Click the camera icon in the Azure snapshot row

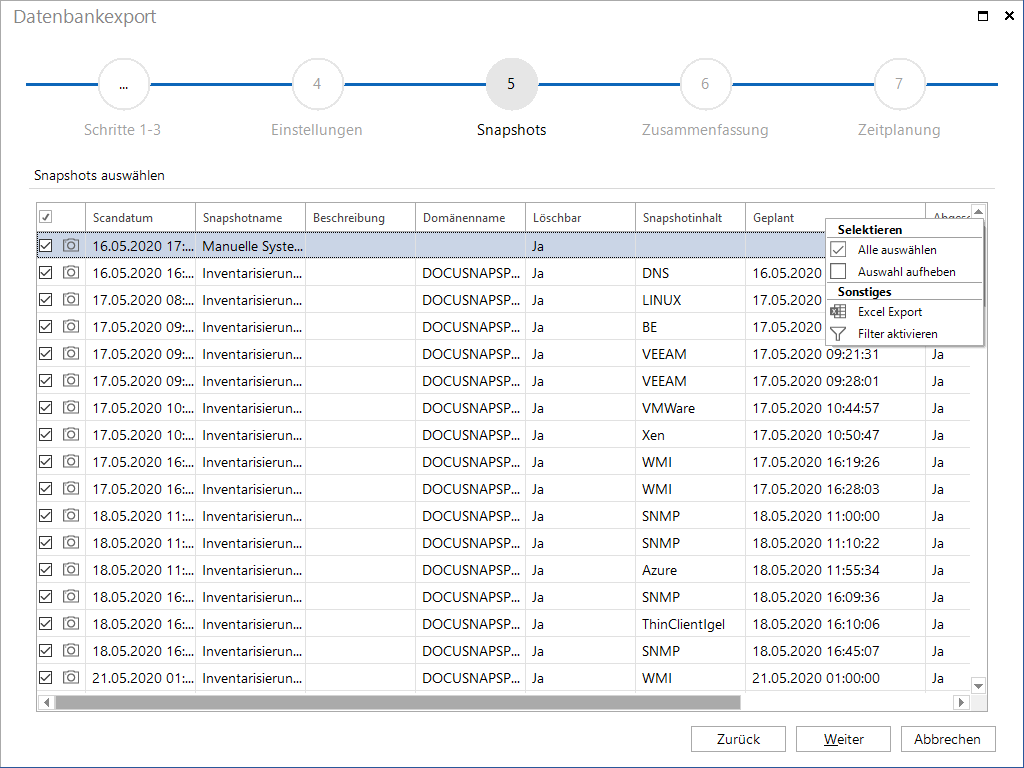coord(71,569)
